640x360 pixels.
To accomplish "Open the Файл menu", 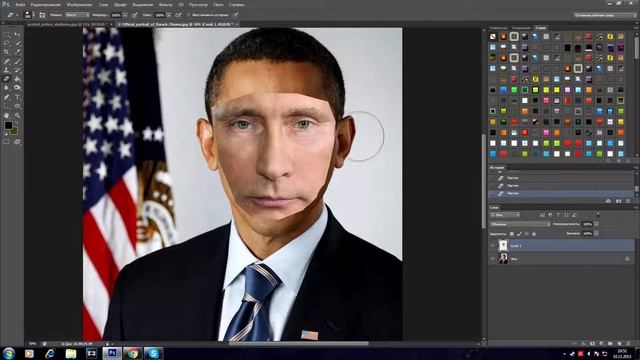I will click(20, 4).
